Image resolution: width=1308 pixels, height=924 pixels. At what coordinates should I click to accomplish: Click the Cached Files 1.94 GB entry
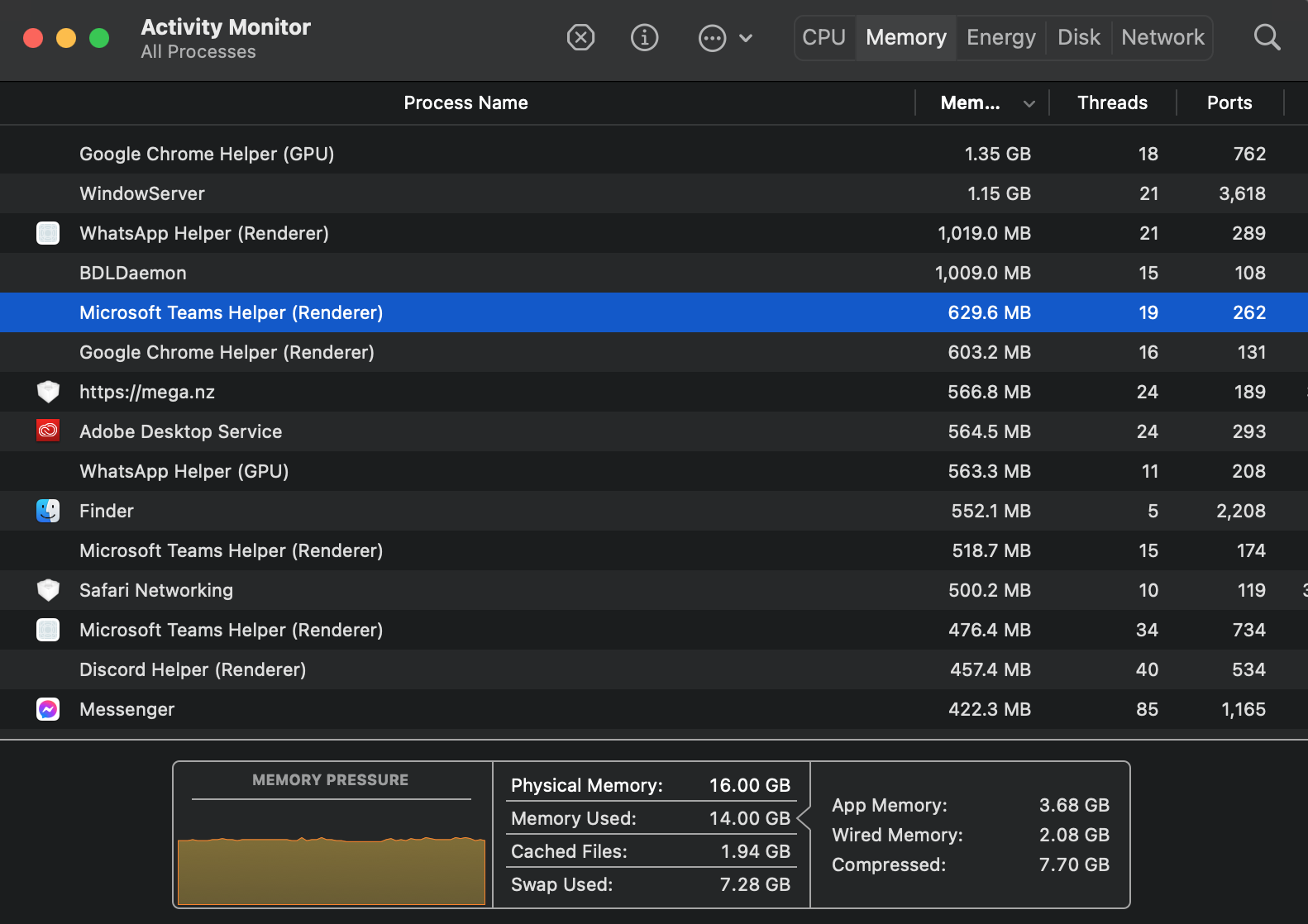651,851
